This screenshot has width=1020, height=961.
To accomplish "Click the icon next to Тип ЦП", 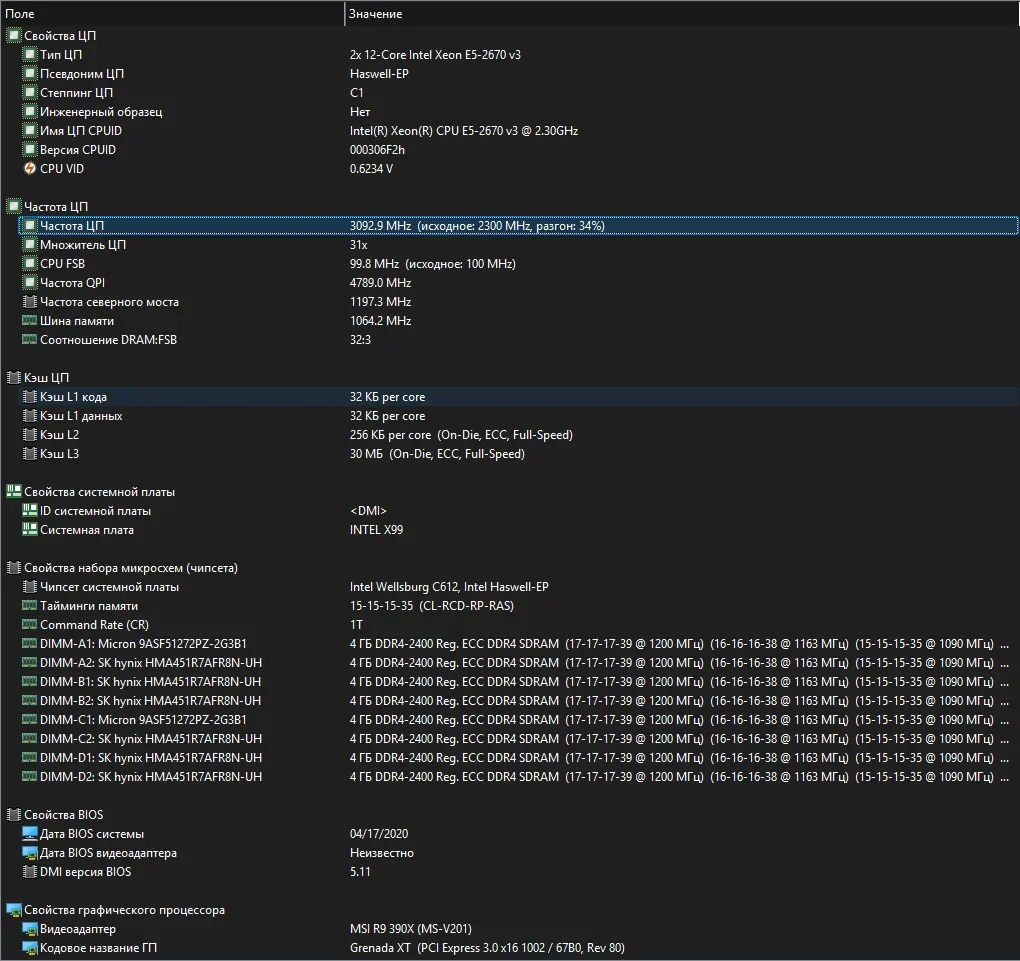I will (29, 55).
